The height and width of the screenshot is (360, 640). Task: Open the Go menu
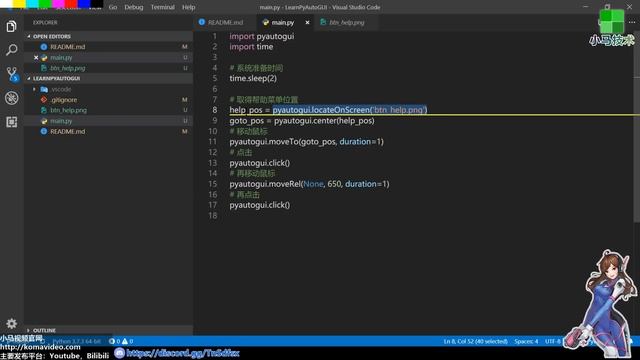[x=113, y=7]
